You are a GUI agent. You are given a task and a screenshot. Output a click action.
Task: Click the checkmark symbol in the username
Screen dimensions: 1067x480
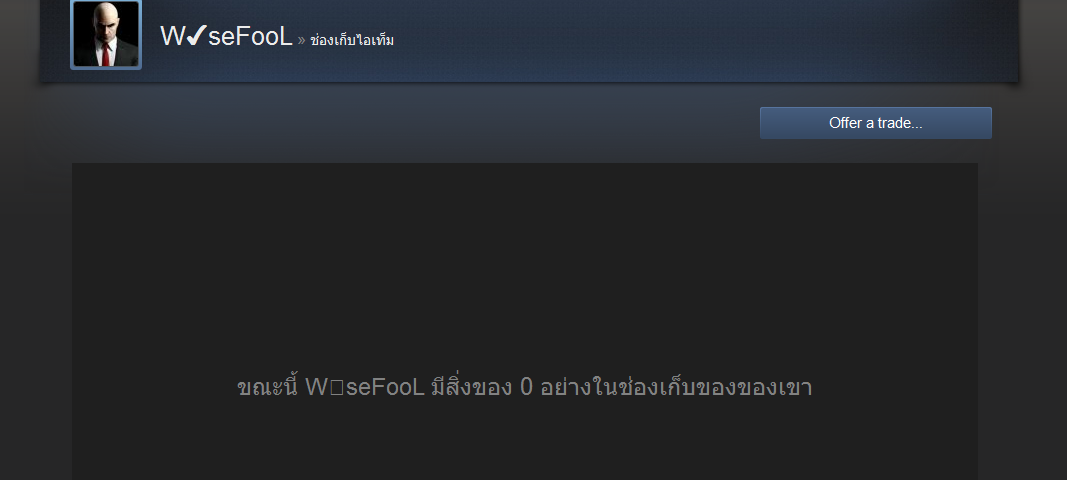tap(196, 36)
